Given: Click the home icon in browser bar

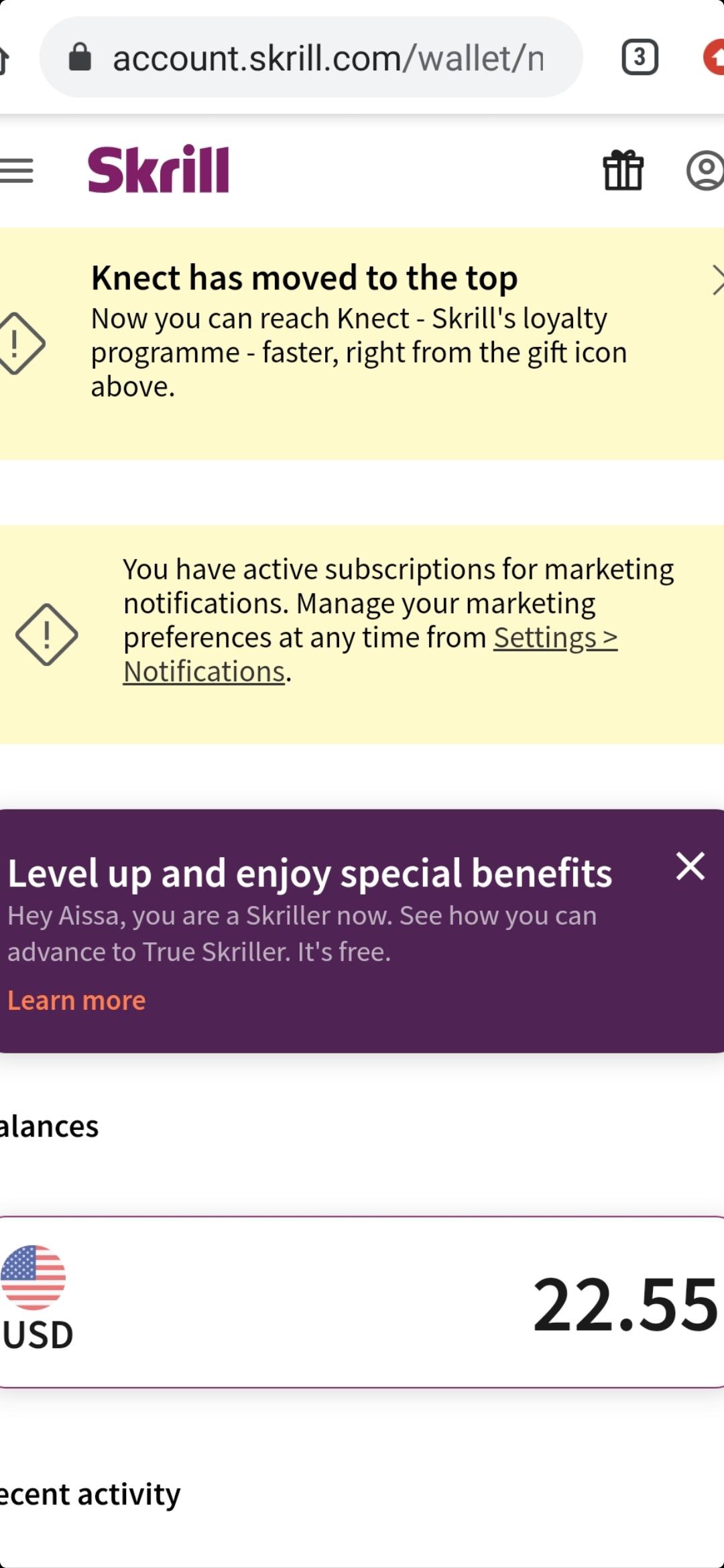Looking at the screenshot, I should point(3,59).
